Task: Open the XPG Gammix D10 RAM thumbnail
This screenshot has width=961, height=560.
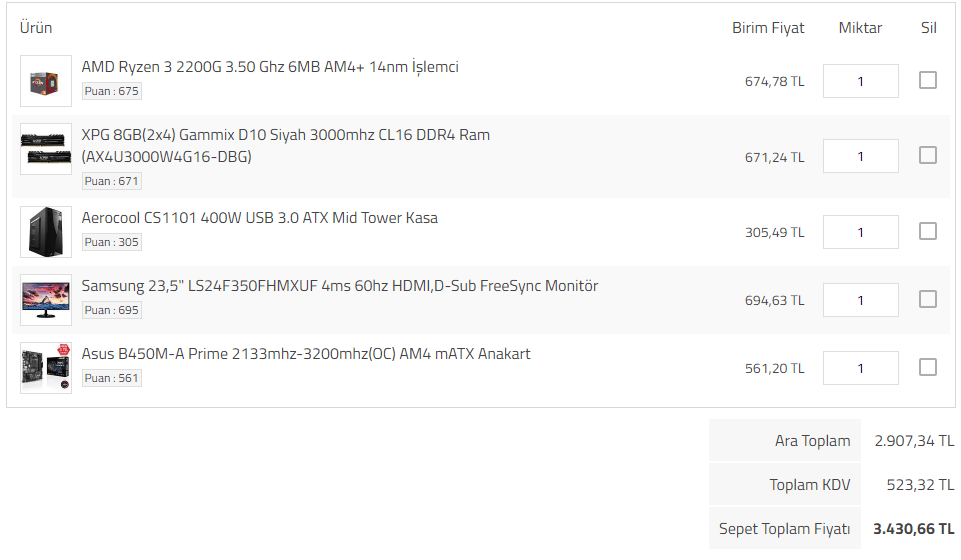Action: 46,149
